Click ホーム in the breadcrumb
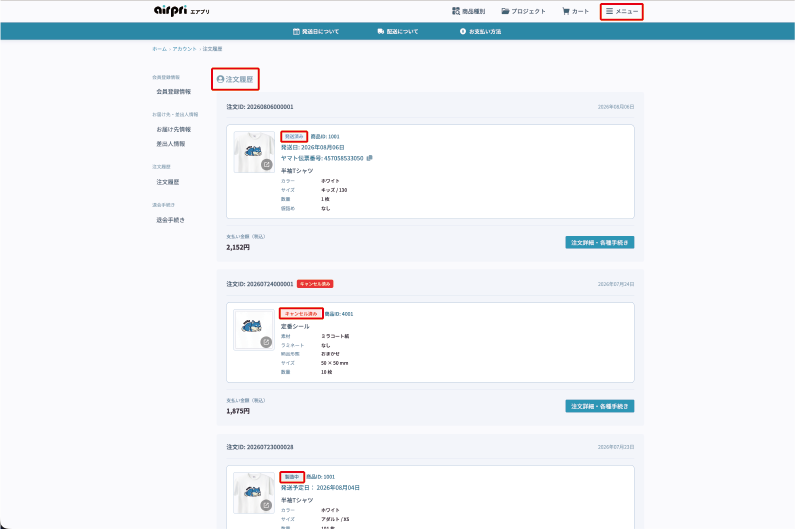The width and height of the screenshot is (795, 529). pos(159,49)
